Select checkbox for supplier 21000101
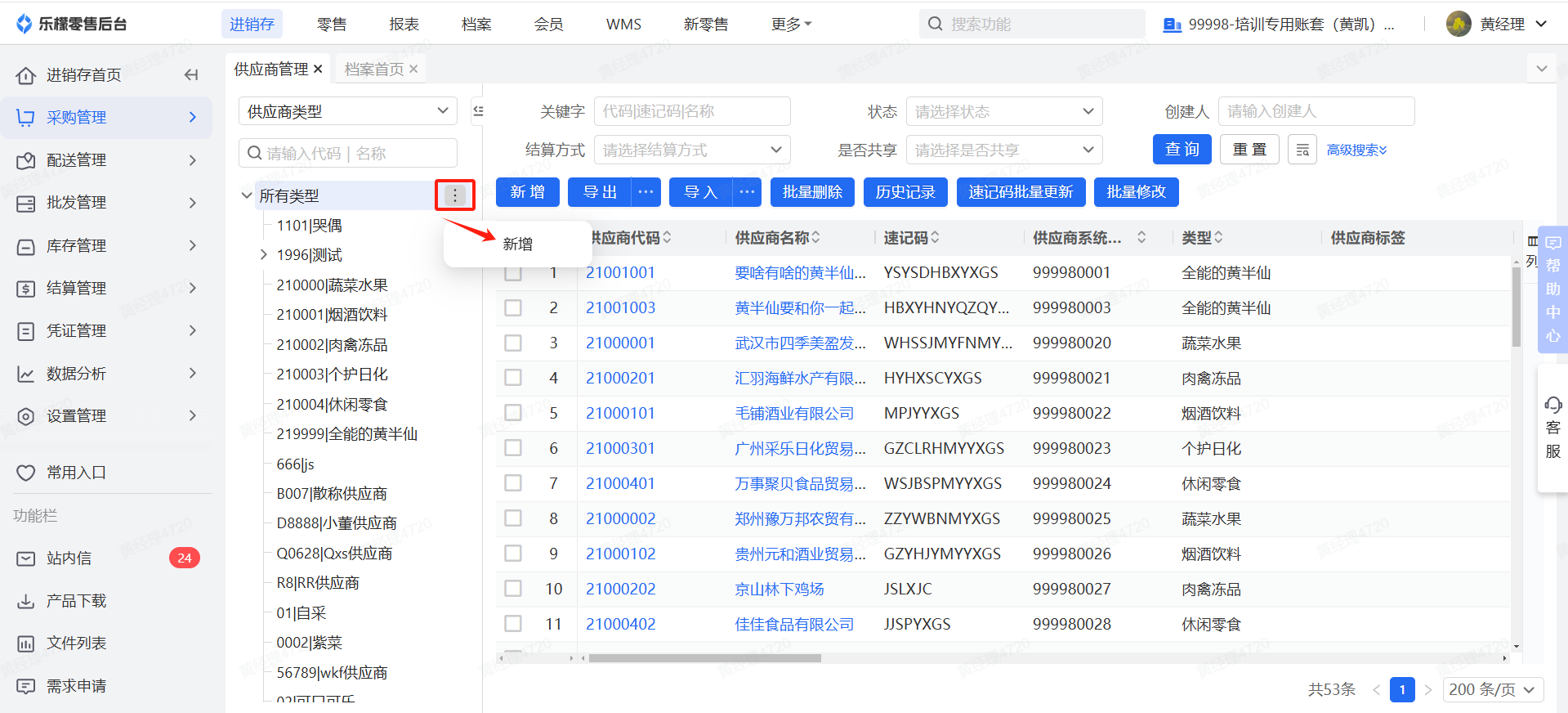 point(513,414)
